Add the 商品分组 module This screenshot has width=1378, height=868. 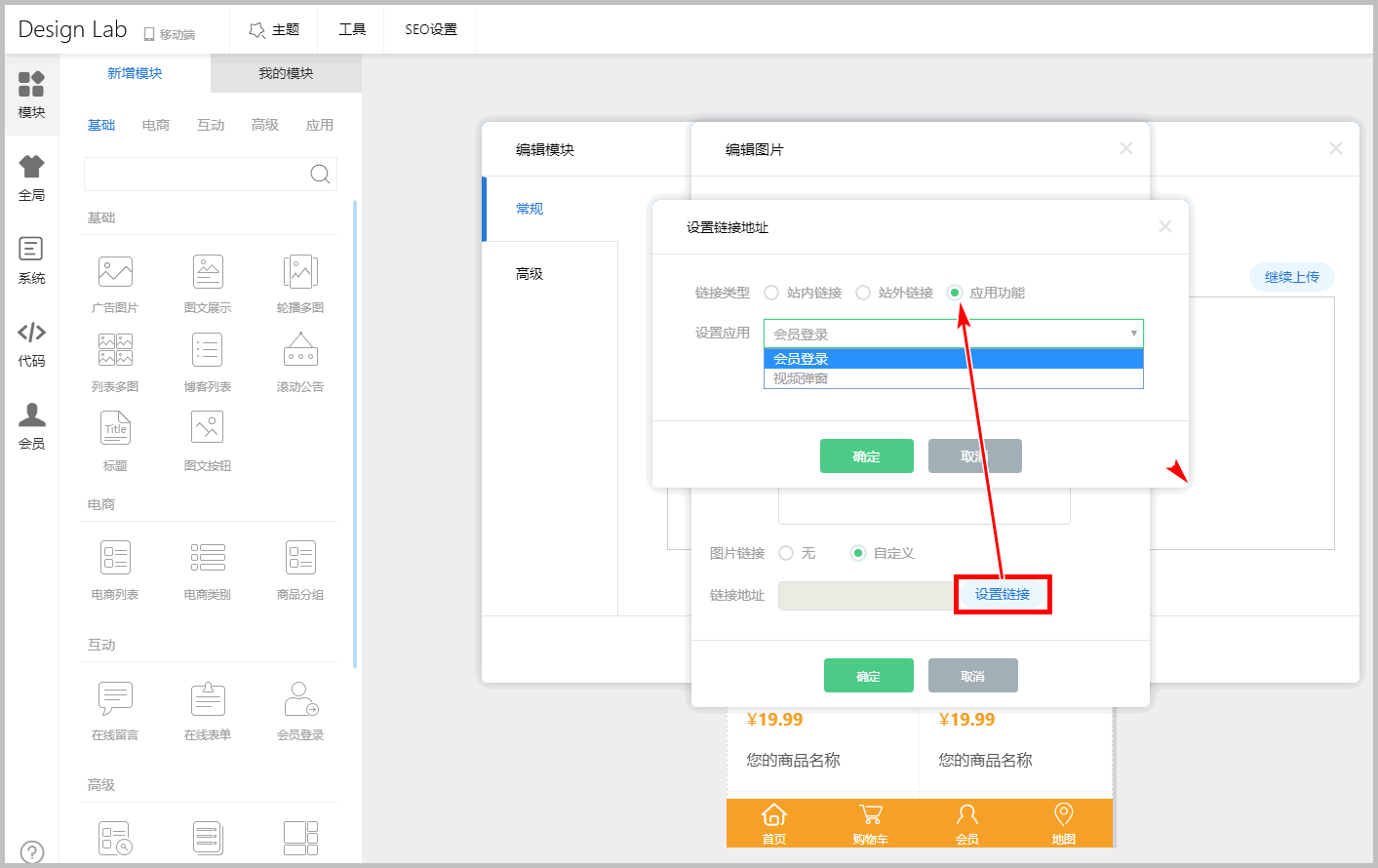pyautogui.click(x=300, y=571)
